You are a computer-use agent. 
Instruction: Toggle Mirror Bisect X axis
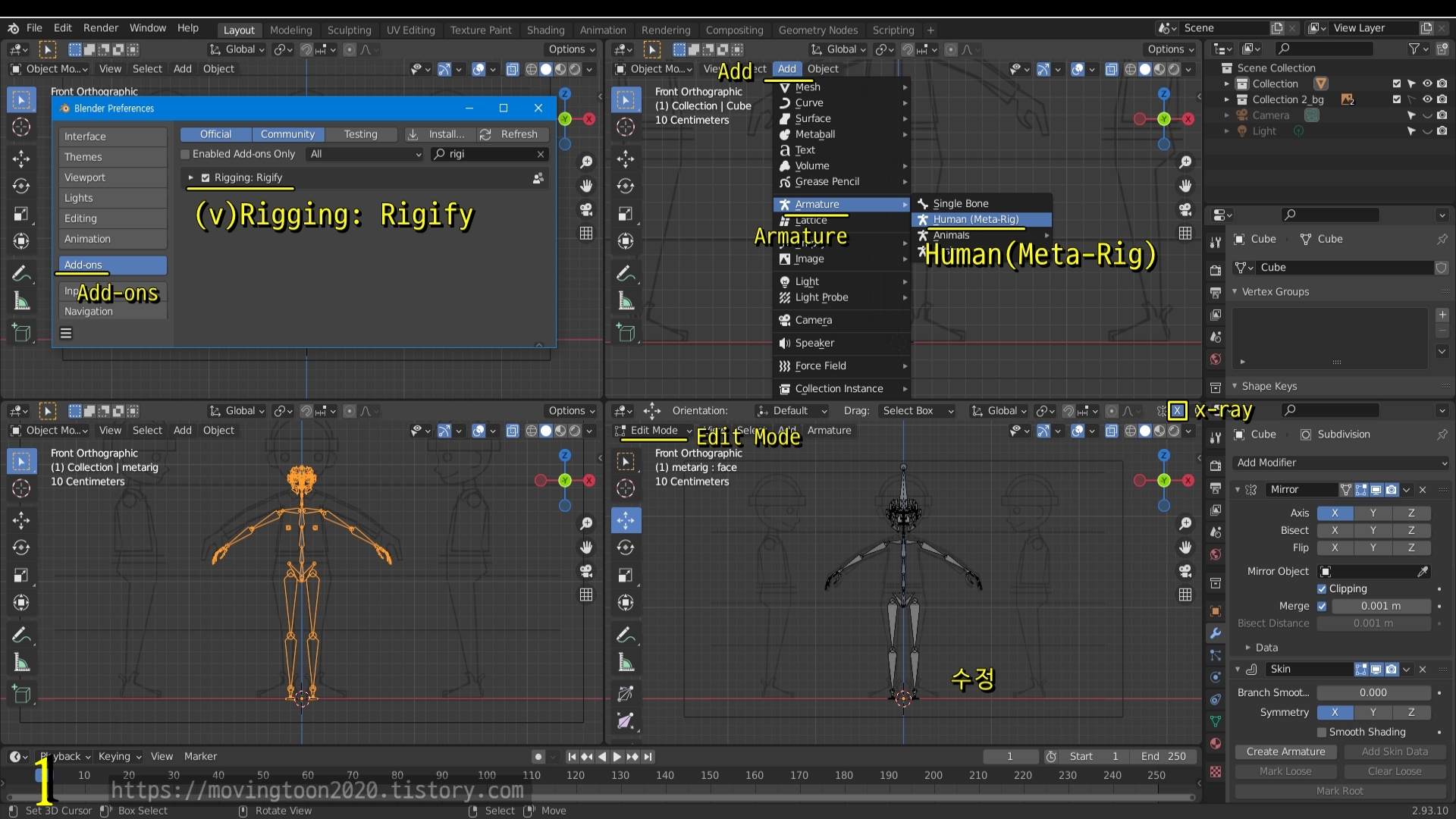(x=1335, y=531)
